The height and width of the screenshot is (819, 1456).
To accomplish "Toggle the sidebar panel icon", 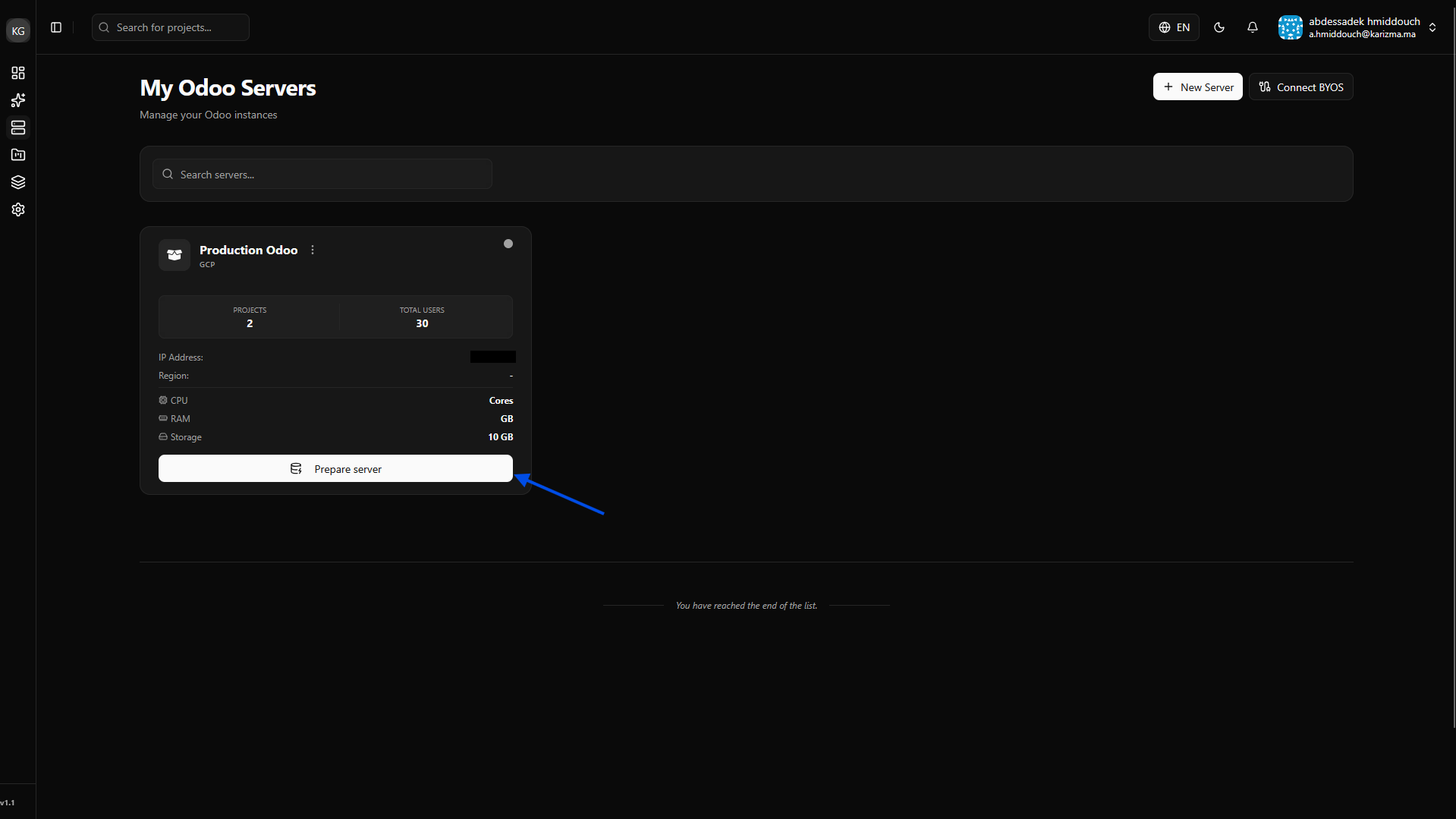I will (56, 27).
